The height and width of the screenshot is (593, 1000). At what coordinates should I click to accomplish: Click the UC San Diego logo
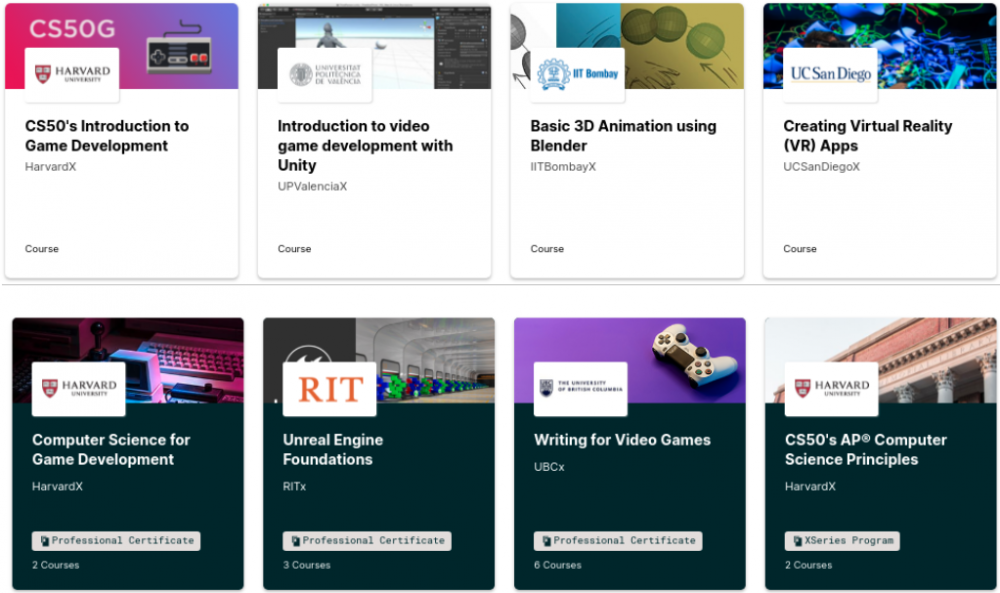coord(830,73)
